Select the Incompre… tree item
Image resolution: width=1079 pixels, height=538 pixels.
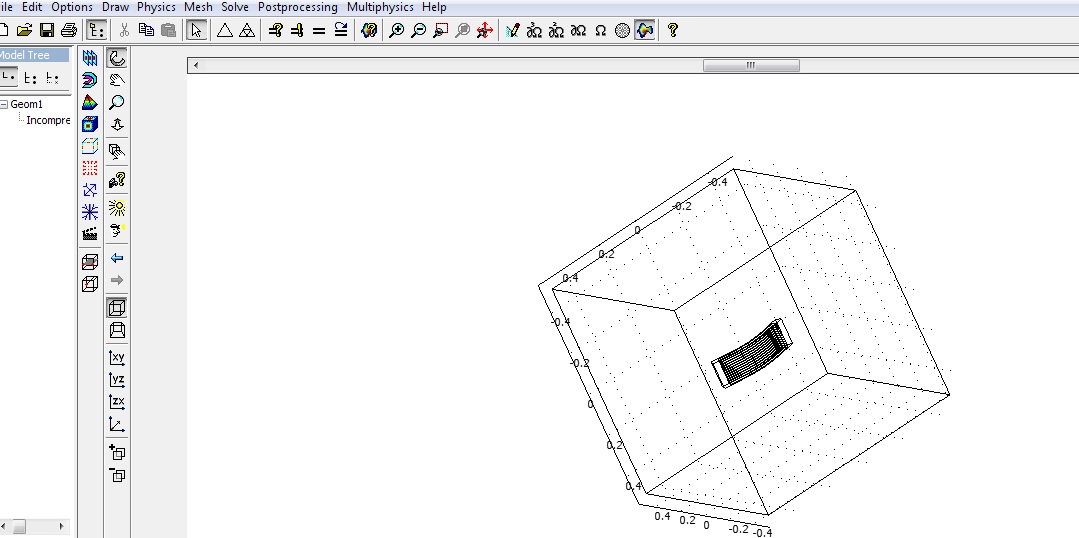coord(48,120)
